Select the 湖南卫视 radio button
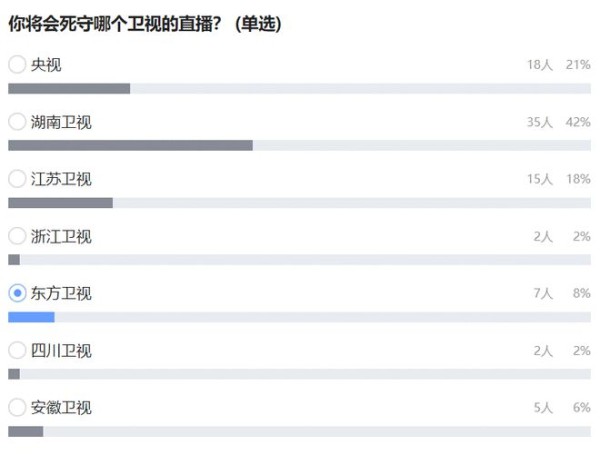The image size is (600, 455). [x=17, y=122]
